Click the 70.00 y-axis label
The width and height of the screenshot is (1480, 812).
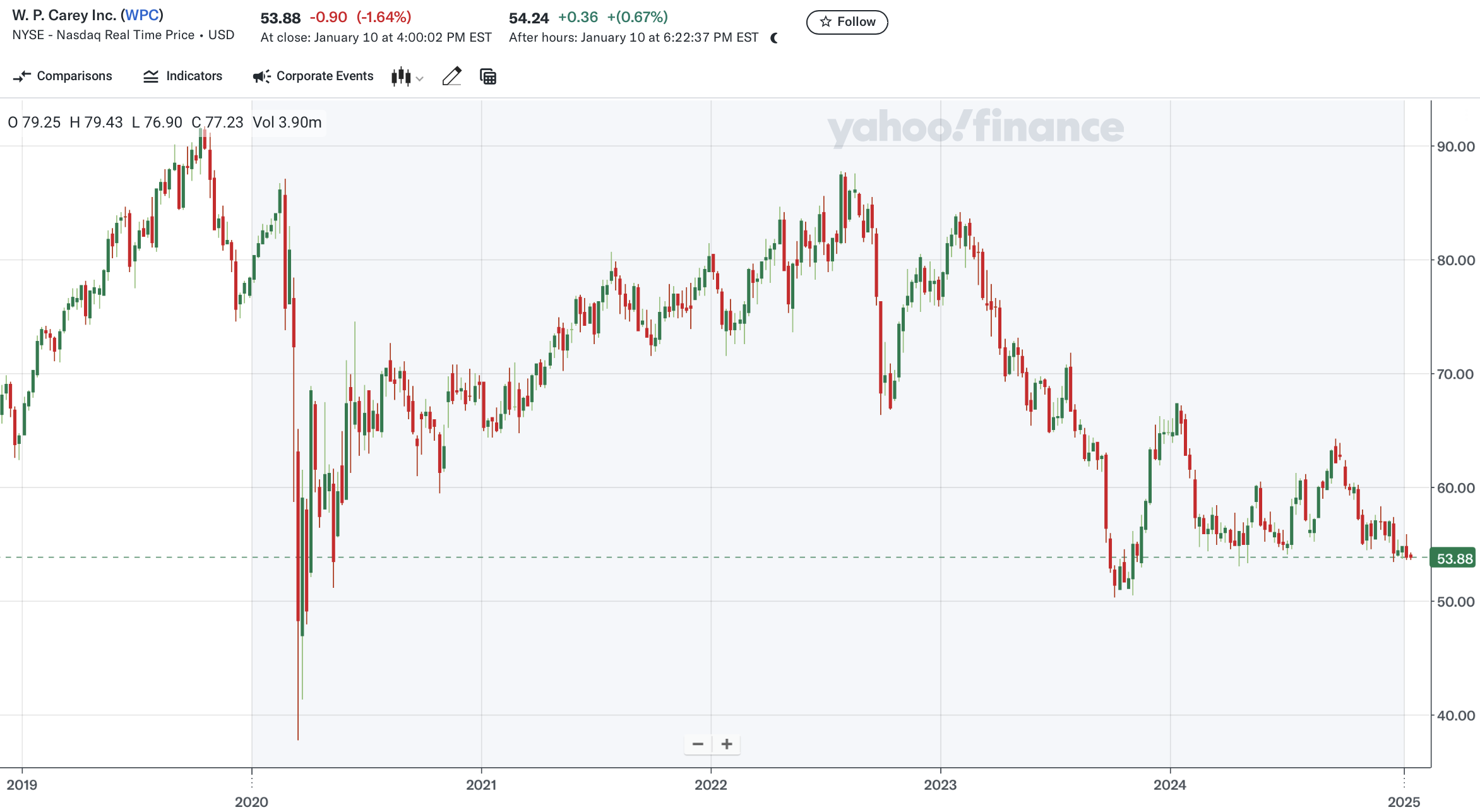click(1455, 374)
